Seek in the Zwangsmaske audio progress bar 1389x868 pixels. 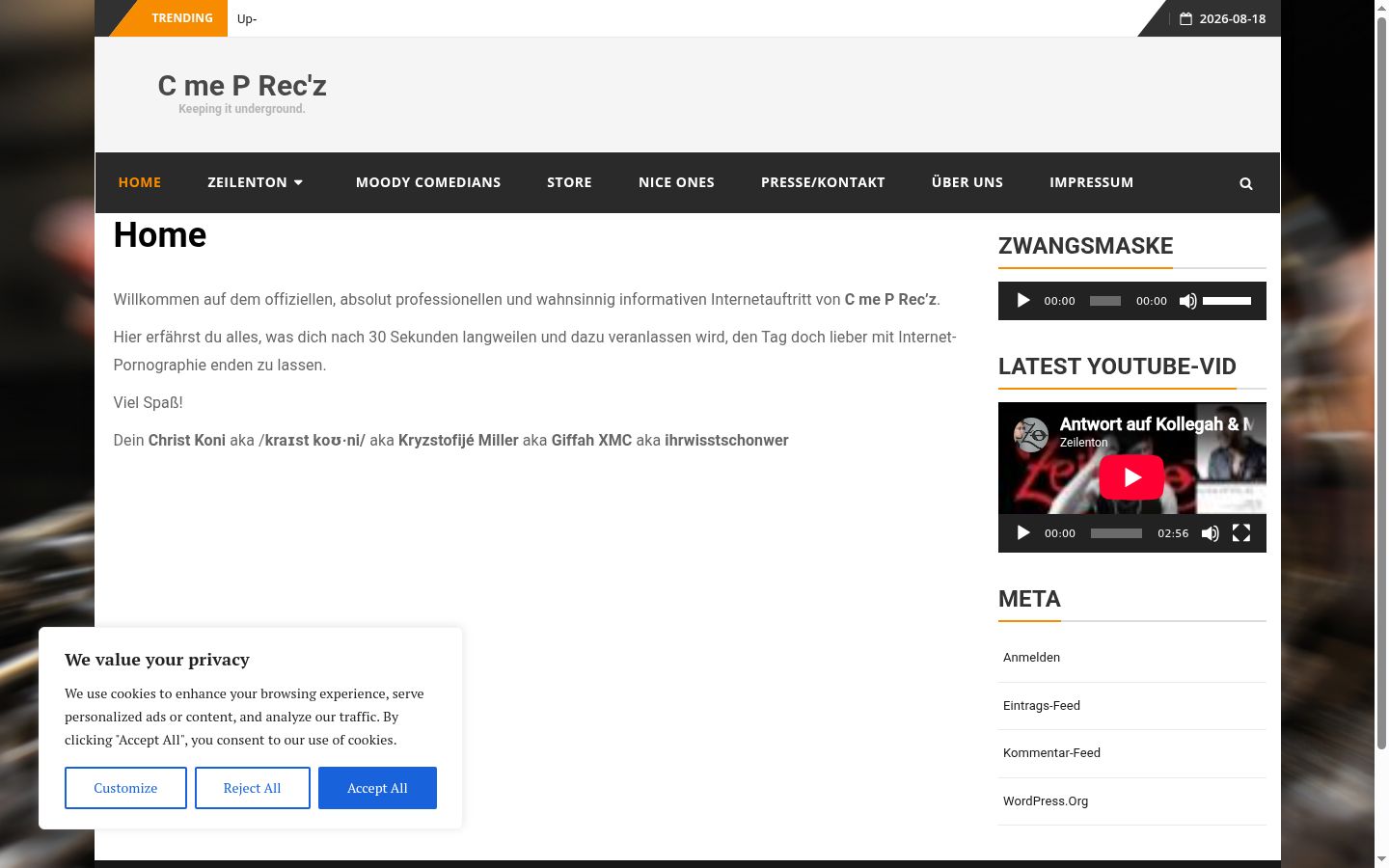1105,301
